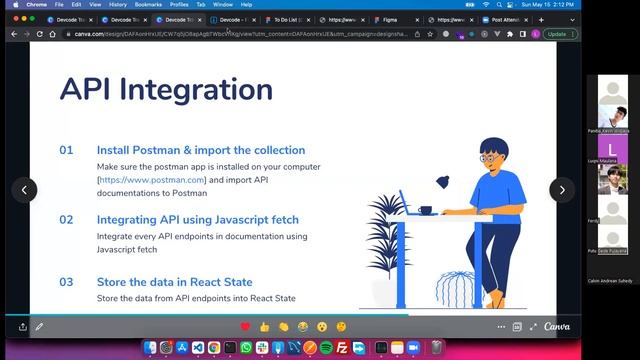Reload the page in Chrome
This screenshot has width=640, height=360.
[40, 34]
